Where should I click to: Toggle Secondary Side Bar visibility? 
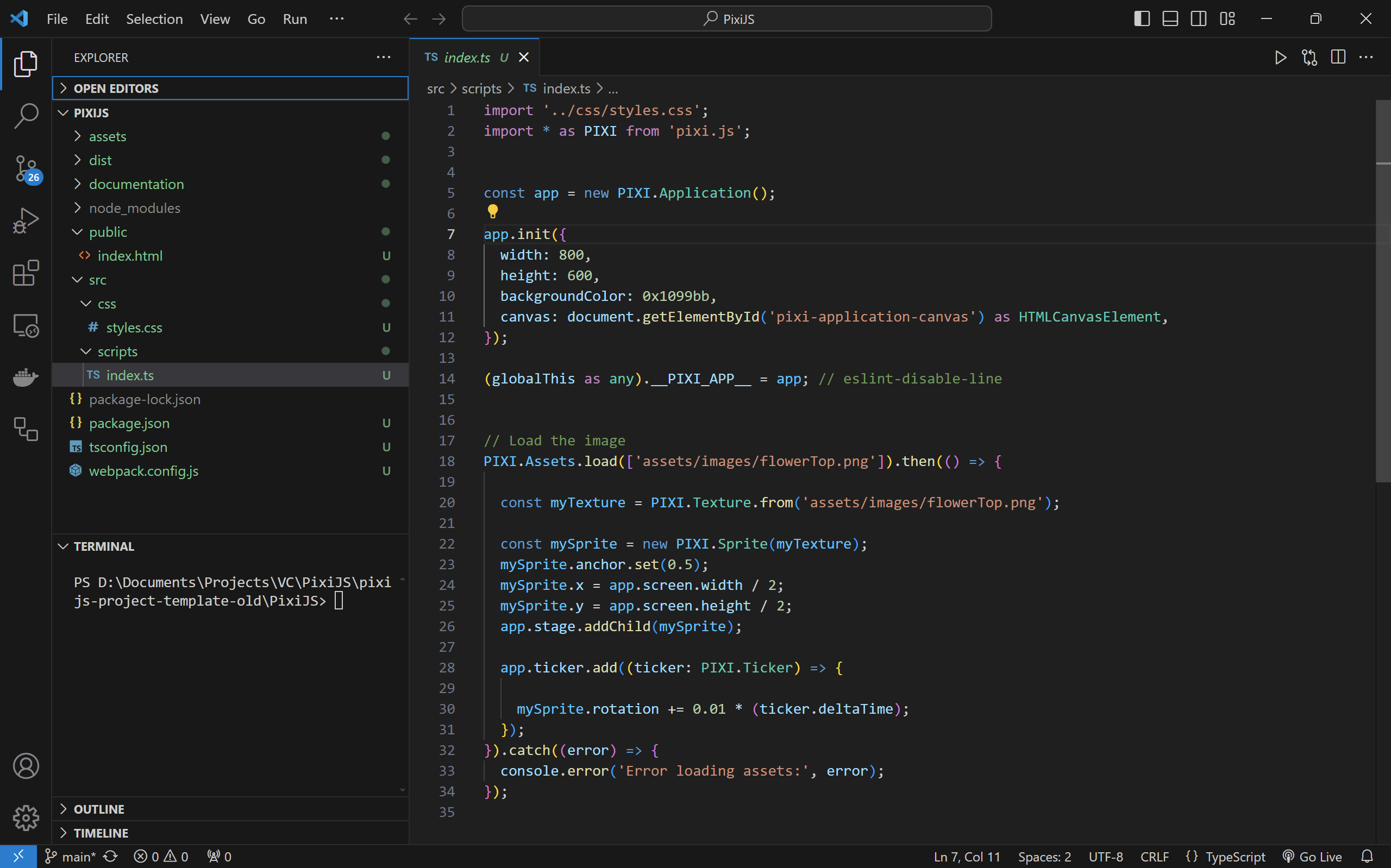click(x=1198, y=19)
